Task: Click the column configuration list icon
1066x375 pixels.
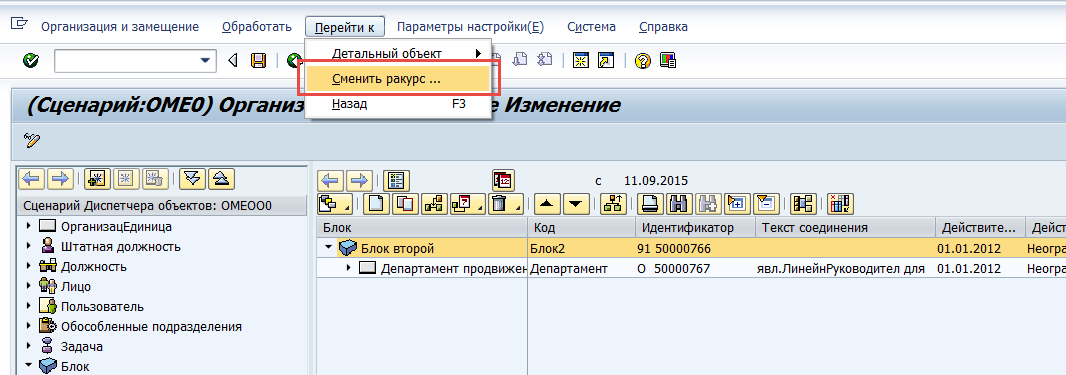Action: [396, 181]
